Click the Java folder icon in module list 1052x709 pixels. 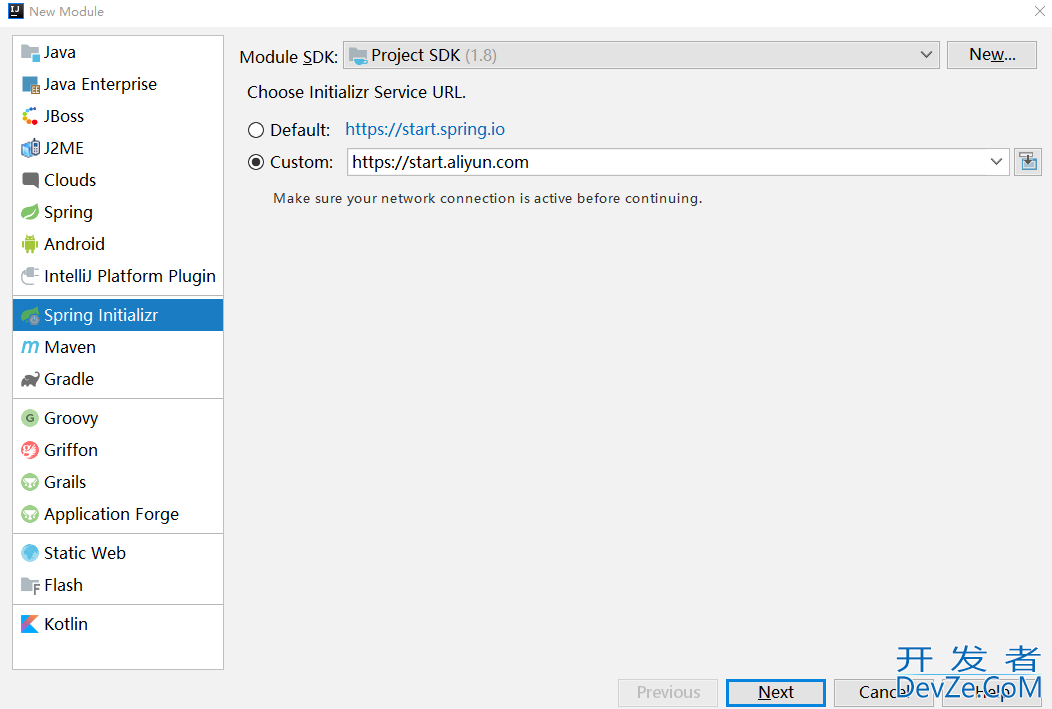(x=30, y=52)
